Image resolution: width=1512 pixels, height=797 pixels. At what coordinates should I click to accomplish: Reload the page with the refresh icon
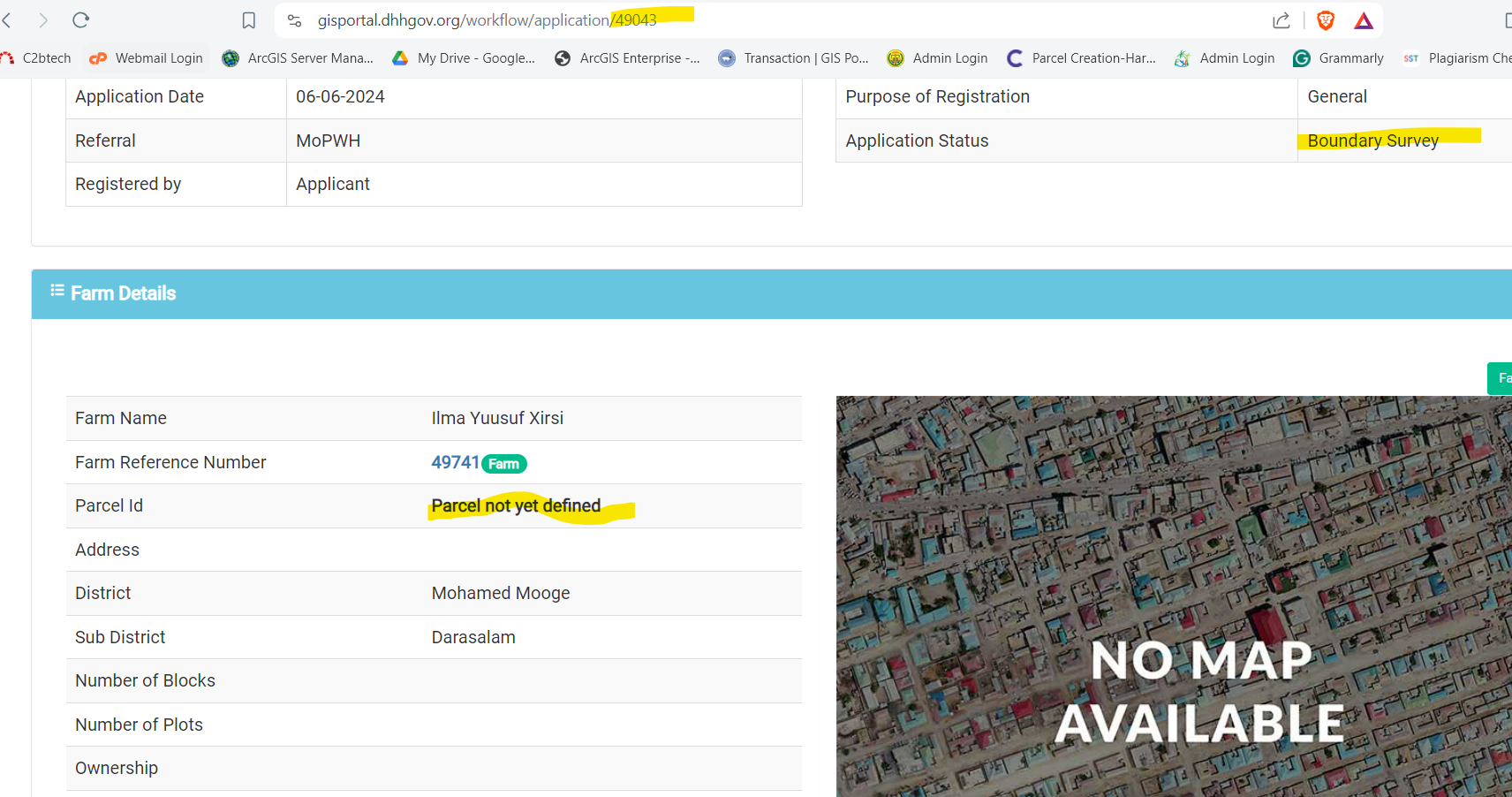[x=80, y=20]
